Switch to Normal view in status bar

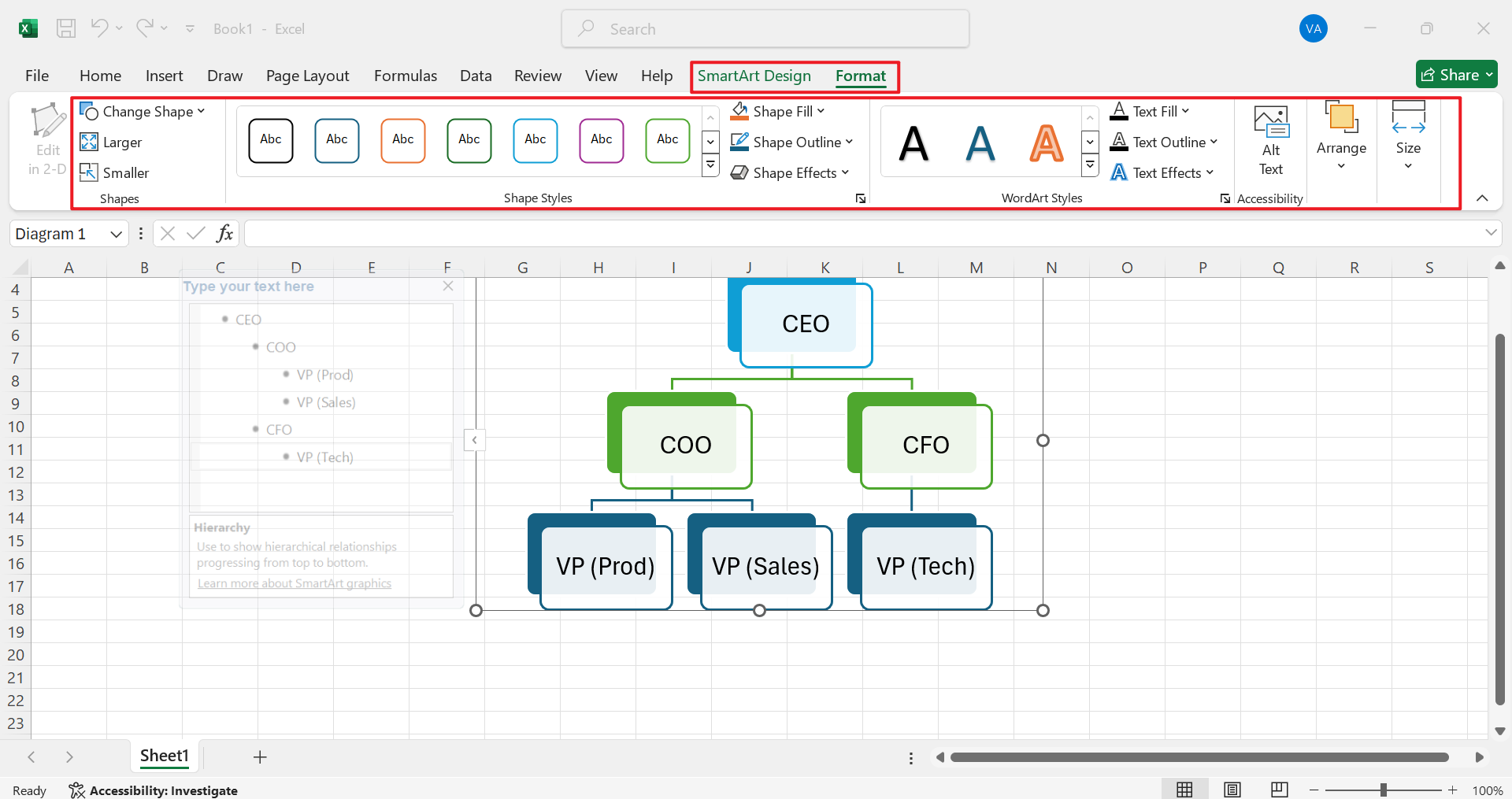1186,789
